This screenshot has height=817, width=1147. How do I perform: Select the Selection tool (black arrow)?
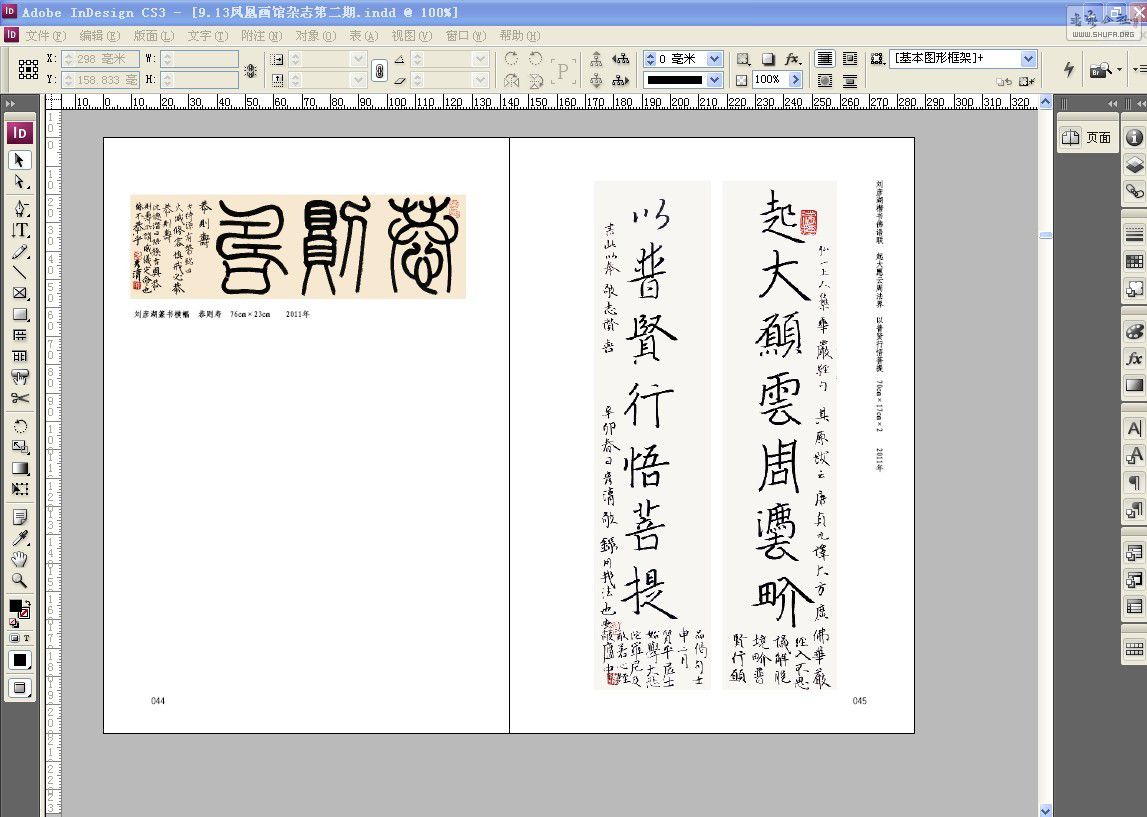[20, 159]
